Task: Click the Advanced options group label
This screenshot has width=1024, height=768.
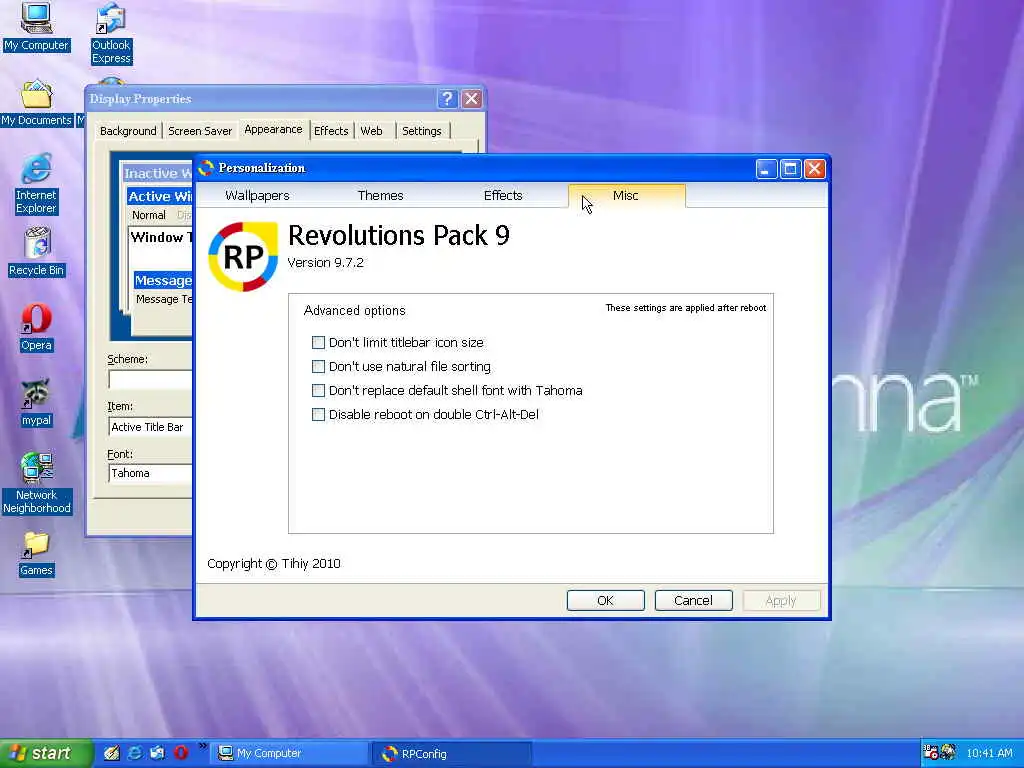Action: click(x=355, y=310)
